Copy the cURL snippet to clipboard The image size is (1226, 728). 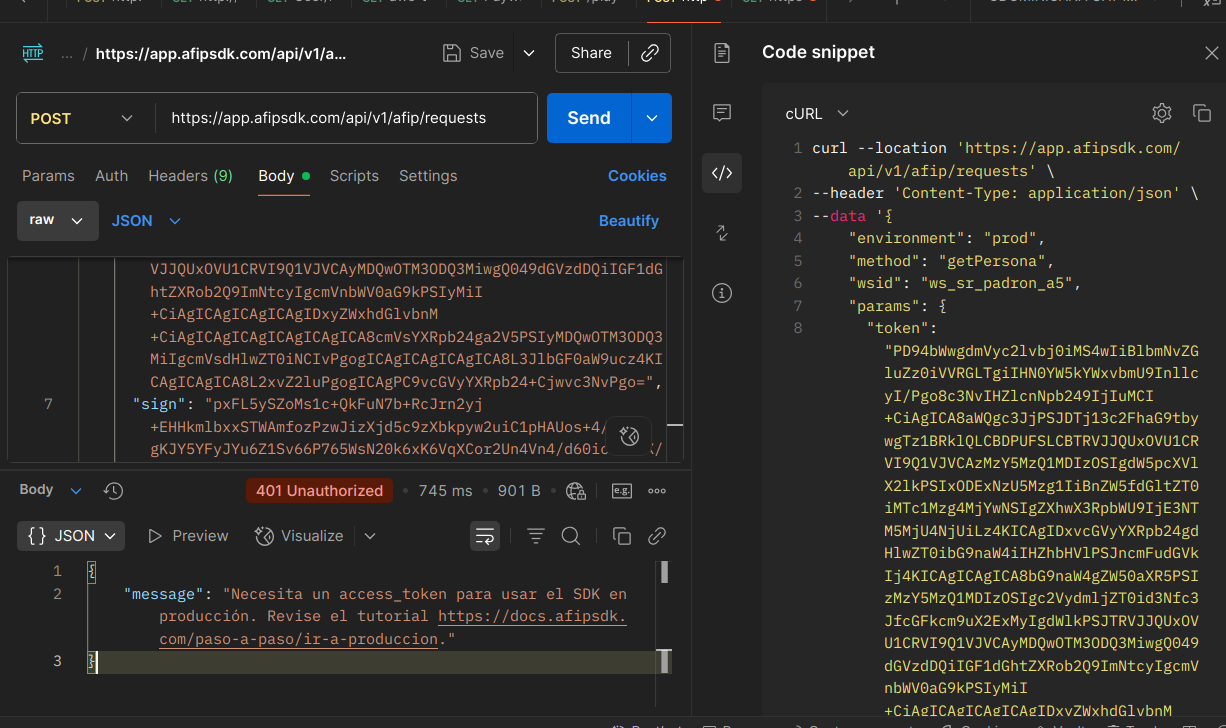(1202, 113)
